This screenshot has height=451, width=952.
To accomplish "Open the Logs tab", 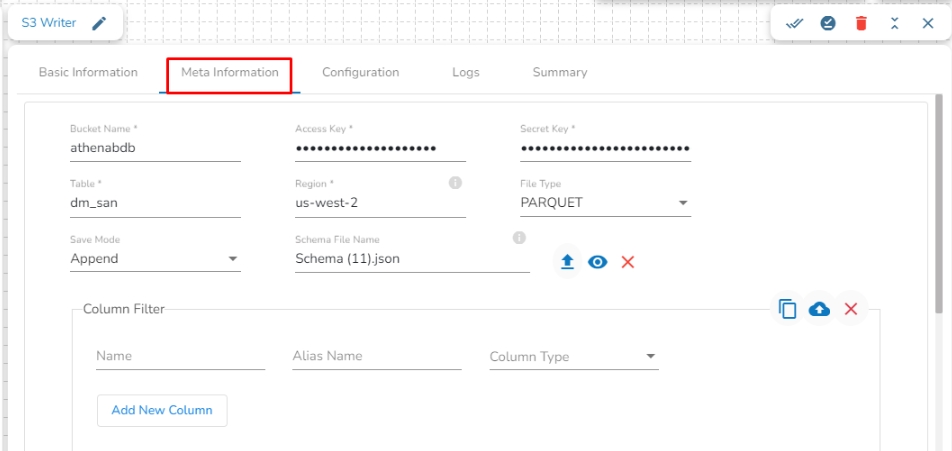I will pyautogui.click(x=465, y=73).
